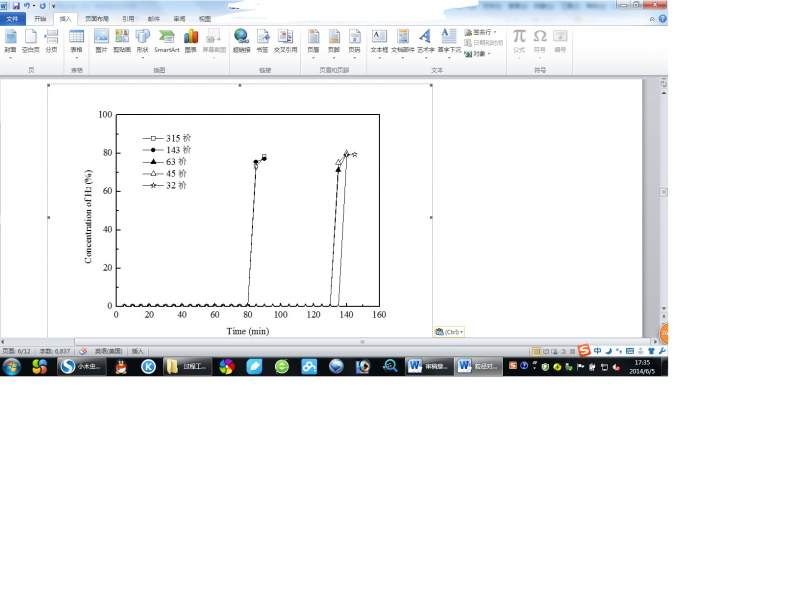Screen dimensions: 800x599
Task: Click the vertical scrollbar up arrow
Action: pyautogui.click(x=664, y=93)
